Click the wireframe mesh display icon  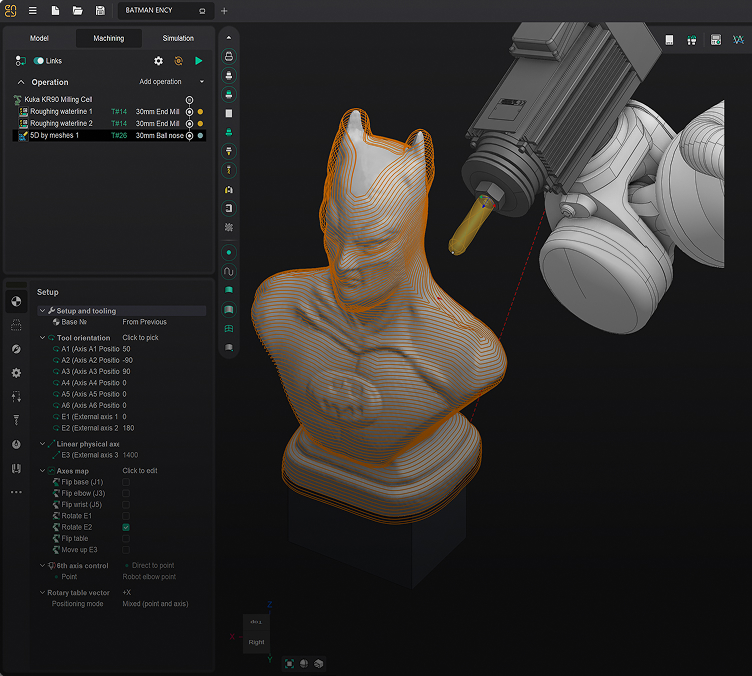pyautogui.click(x=229, y=329)
